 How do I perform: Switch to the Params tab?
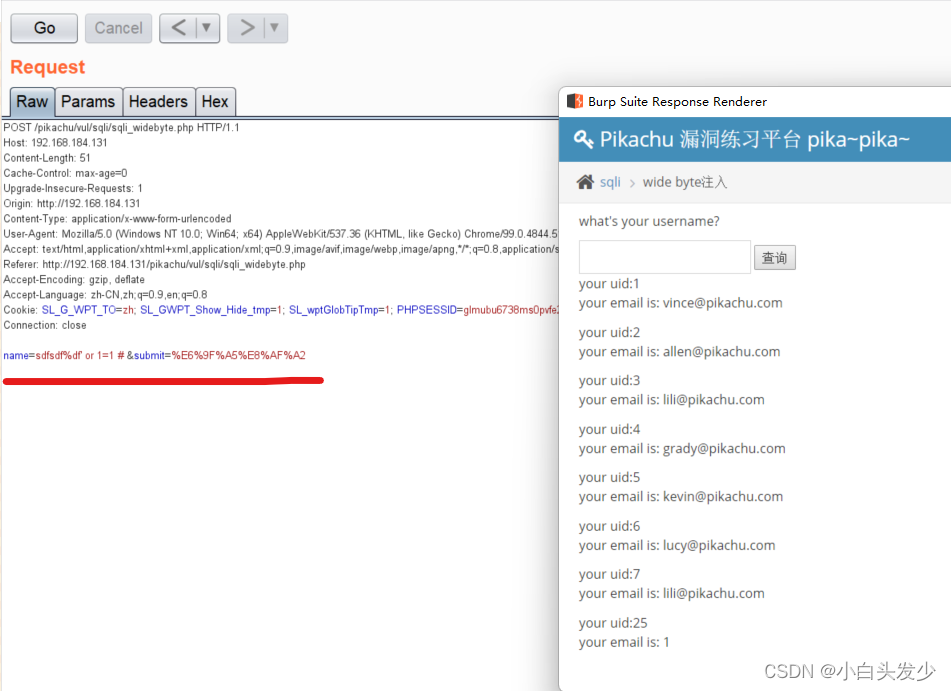(x=88, y=101)
